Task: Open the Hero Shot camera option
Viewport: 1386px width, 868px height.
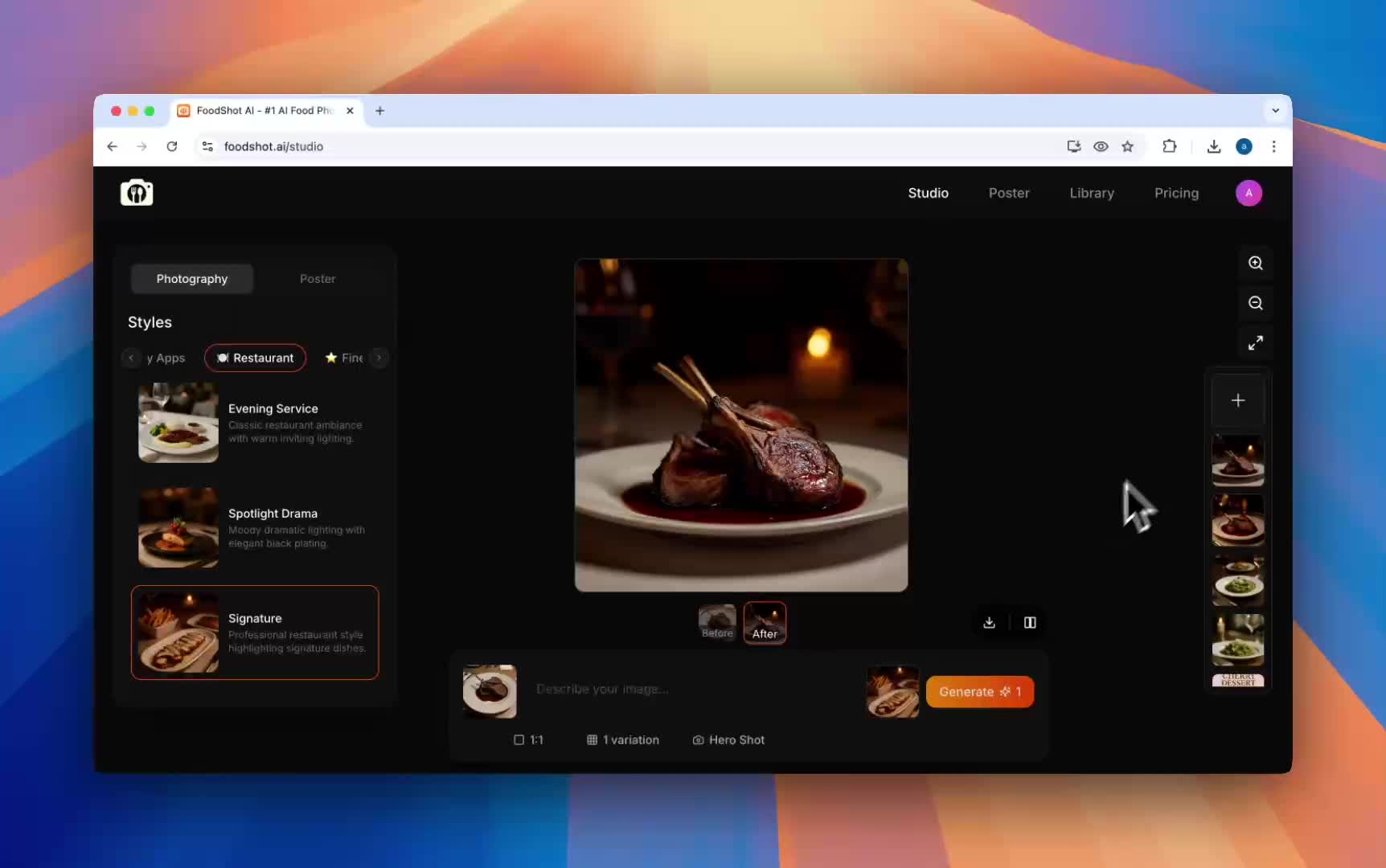Action: (x=728, y=739)
